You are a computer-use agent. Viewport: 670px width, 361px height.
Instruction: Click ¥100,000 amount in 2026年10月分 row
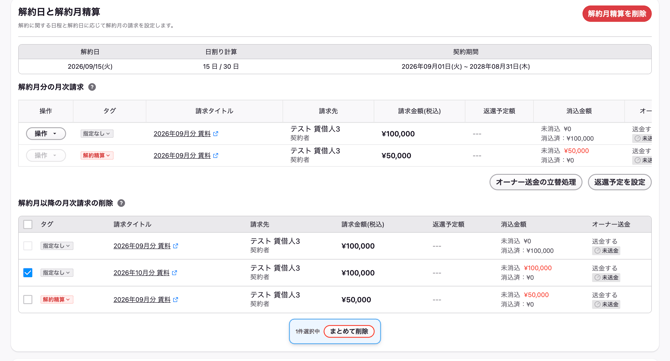click(x=358, y=273)
